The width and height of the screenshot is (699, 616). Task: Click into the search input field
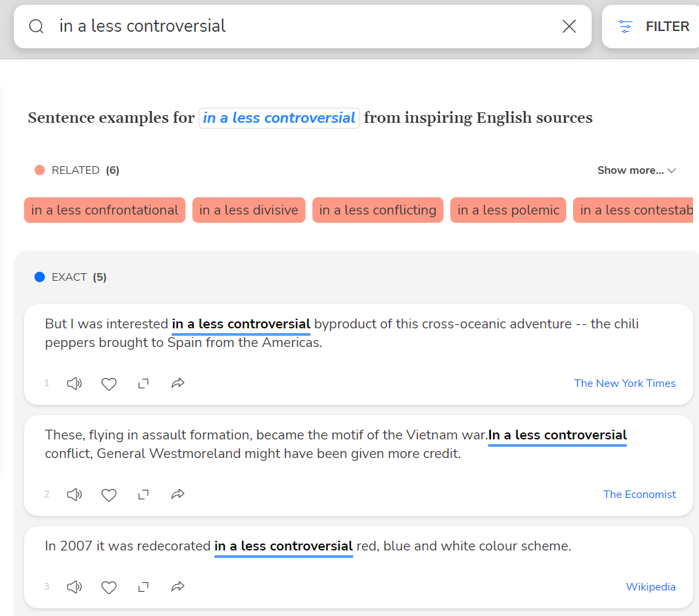(300, 27)
